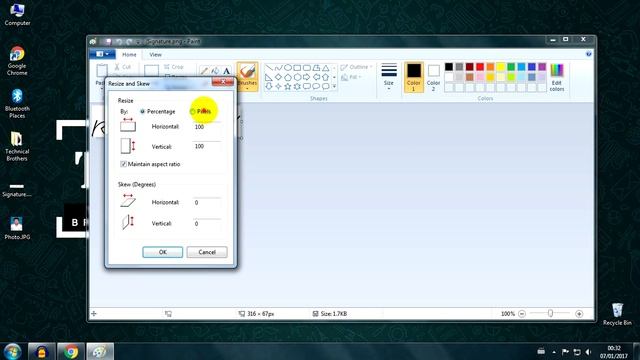Choose the Rectangle shape
640x360 pixels.
point(297,68)
